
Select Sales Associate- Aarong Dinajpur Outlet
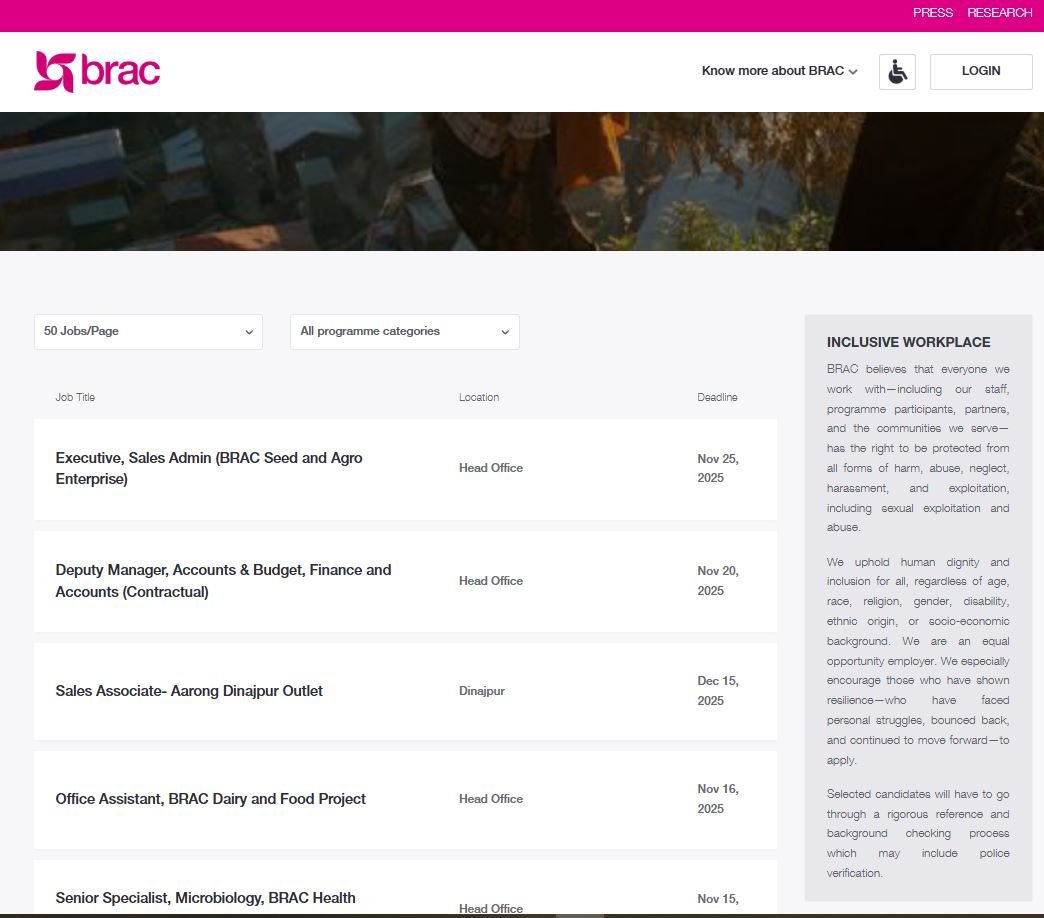coord(189,691)
